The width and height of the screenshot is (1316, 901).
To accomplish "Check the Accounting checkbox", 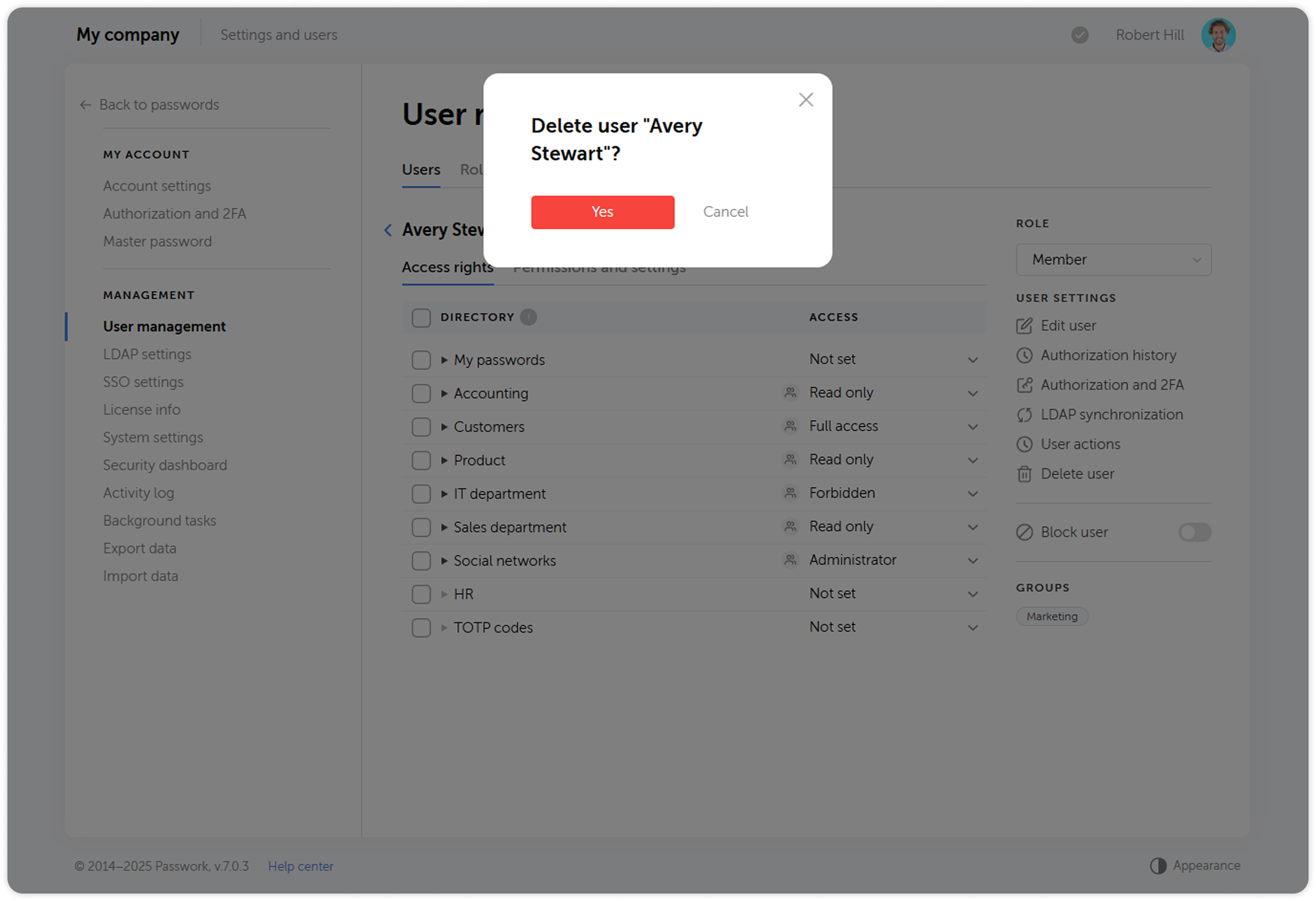I will pos(421,393).
